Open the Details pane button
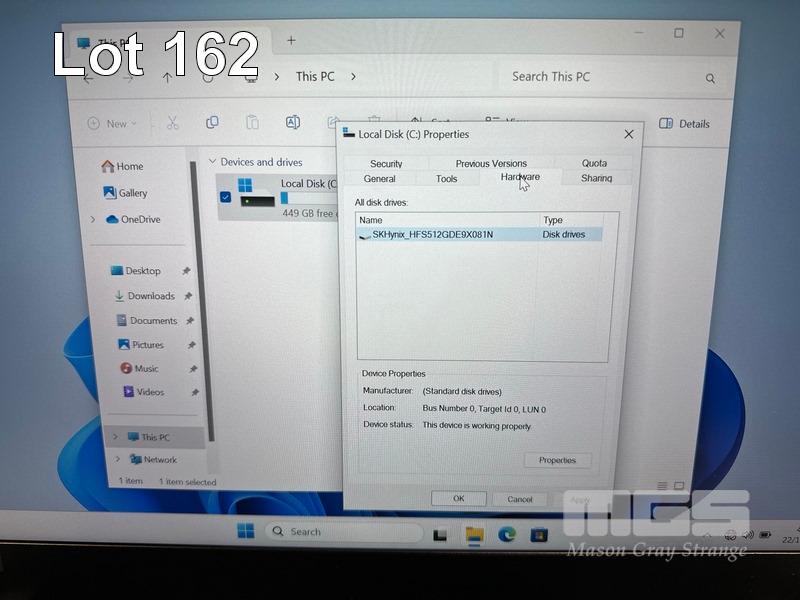The image size is (800, 600). pos(685,124)
